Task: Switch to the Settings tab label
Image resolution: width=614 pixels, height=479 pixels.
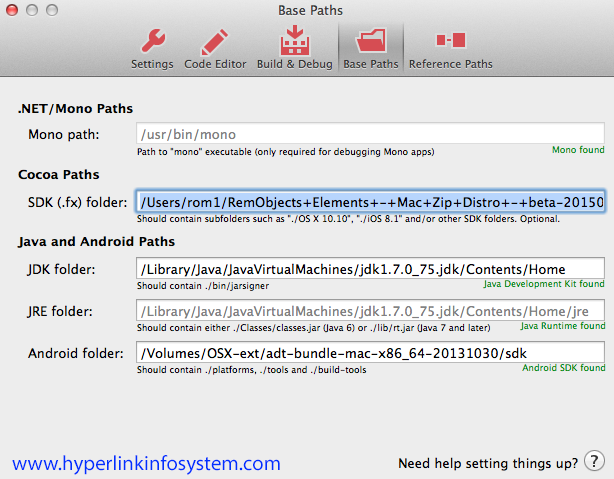Action: 152,64
